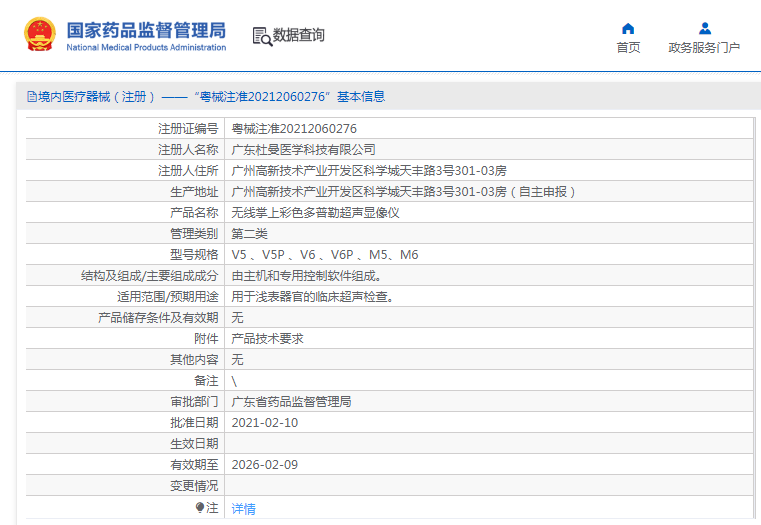Click the 型号规格 label
761x525 pixels.
click(x=194, y=255)
